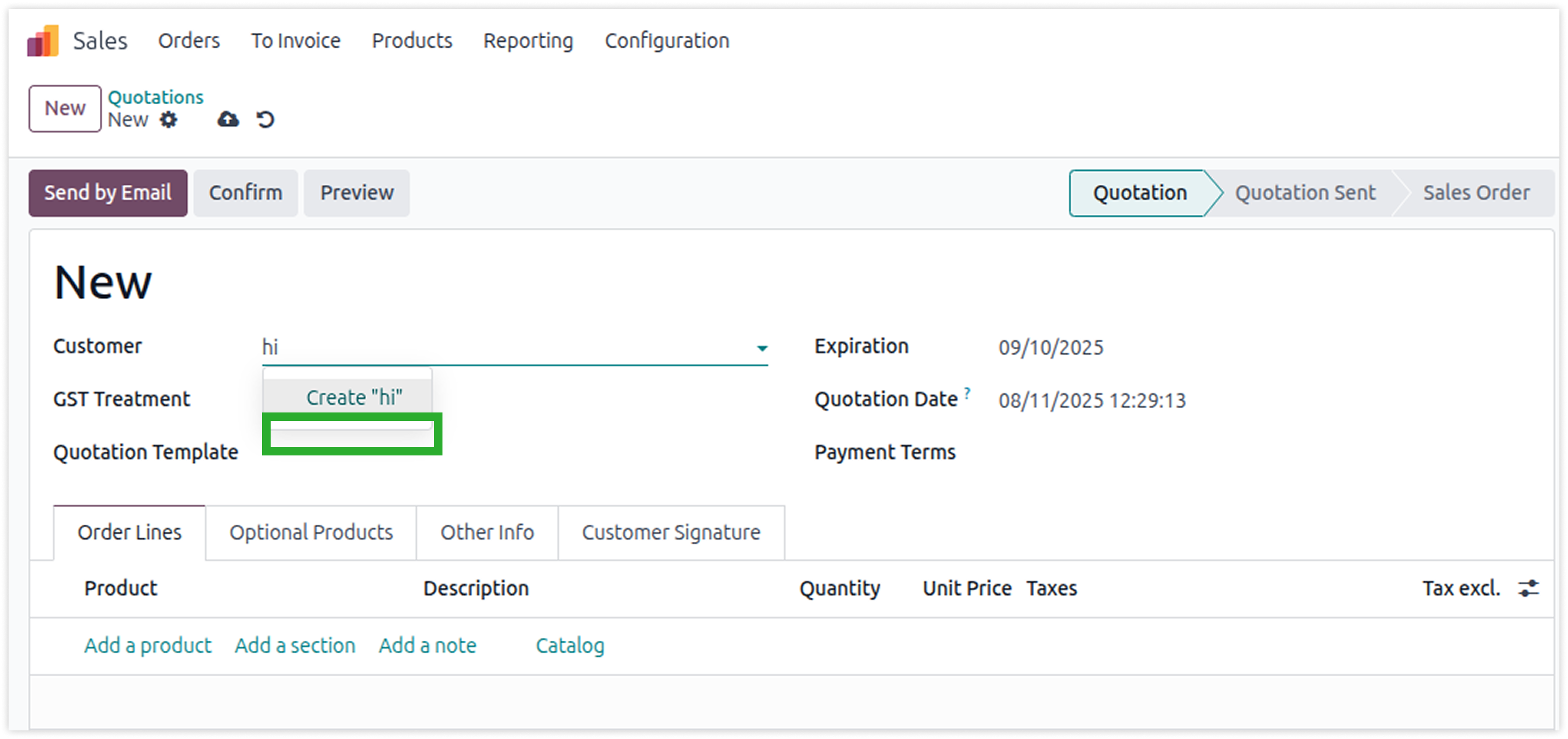Select the Quotation status stage

[x=1139, y=193]
